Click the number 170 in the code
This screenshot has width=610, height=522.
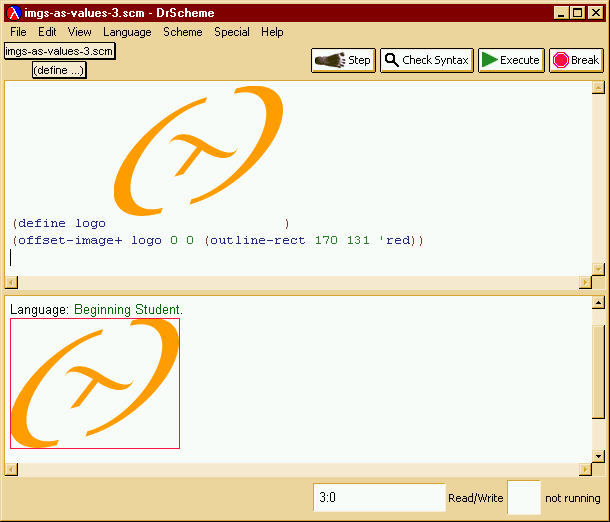coord(326,240)
